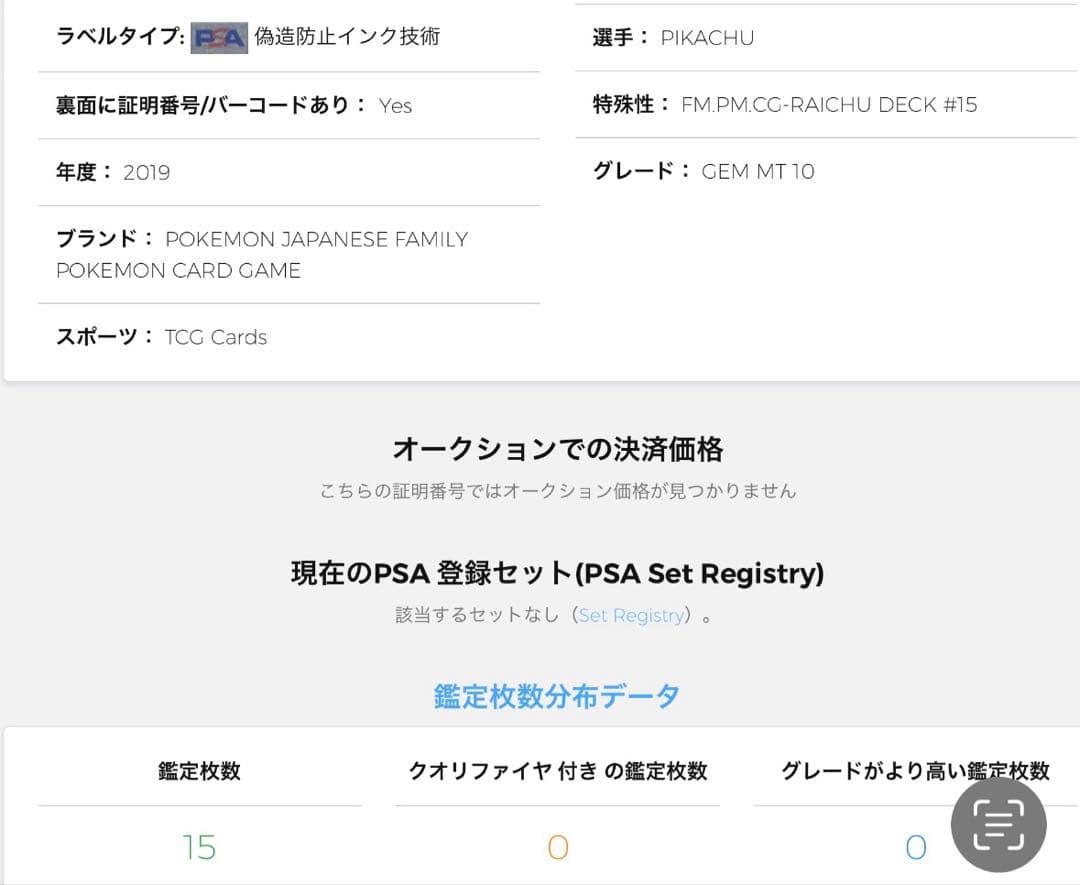Screen dimensions: 1080x885
Task: Click the Yes barcode value
Action: click(395, 106)
